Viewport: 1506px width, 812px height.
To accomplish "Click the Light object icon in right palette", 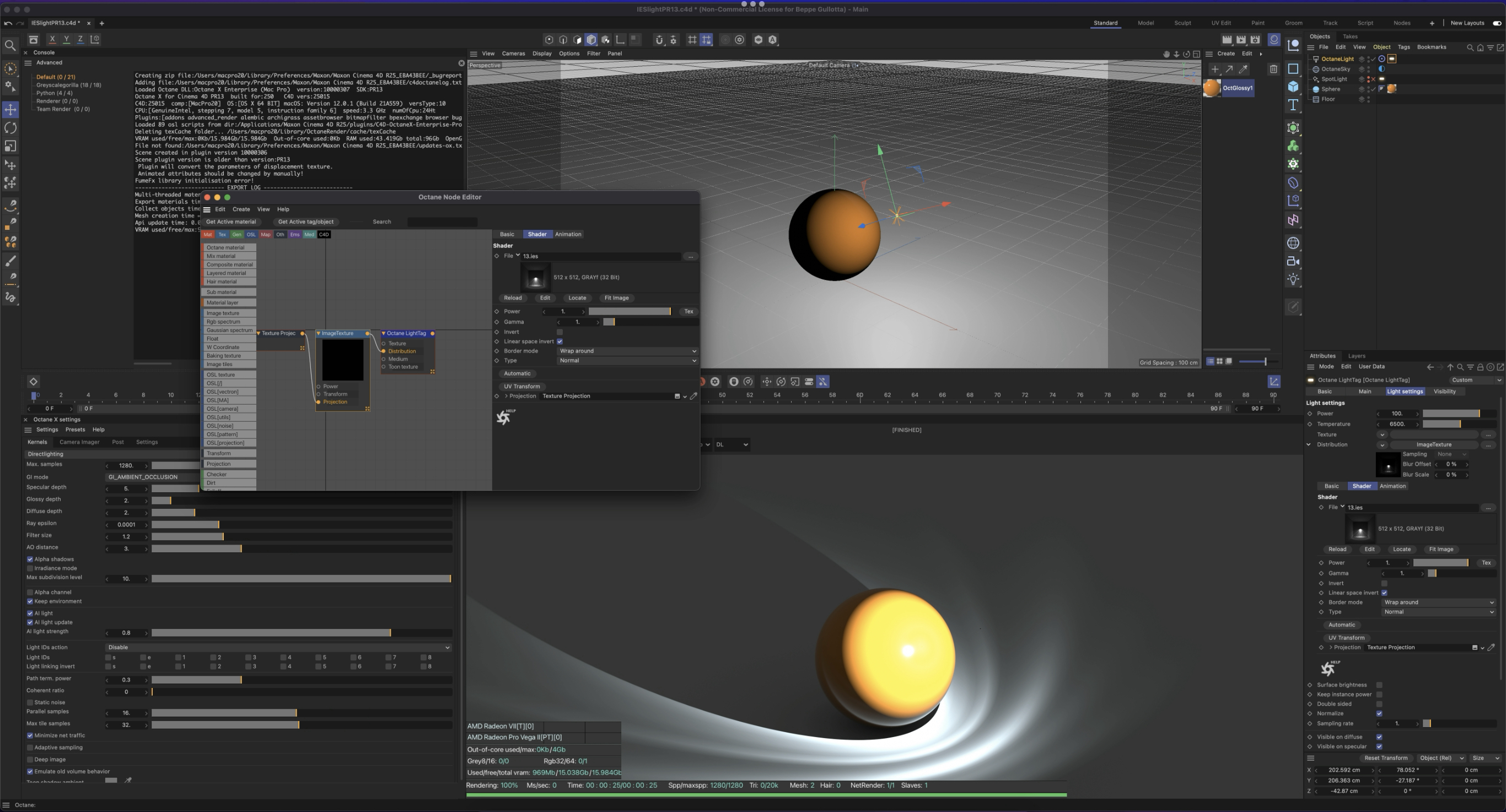I will pyautogui.click(x=1293, y=279).
